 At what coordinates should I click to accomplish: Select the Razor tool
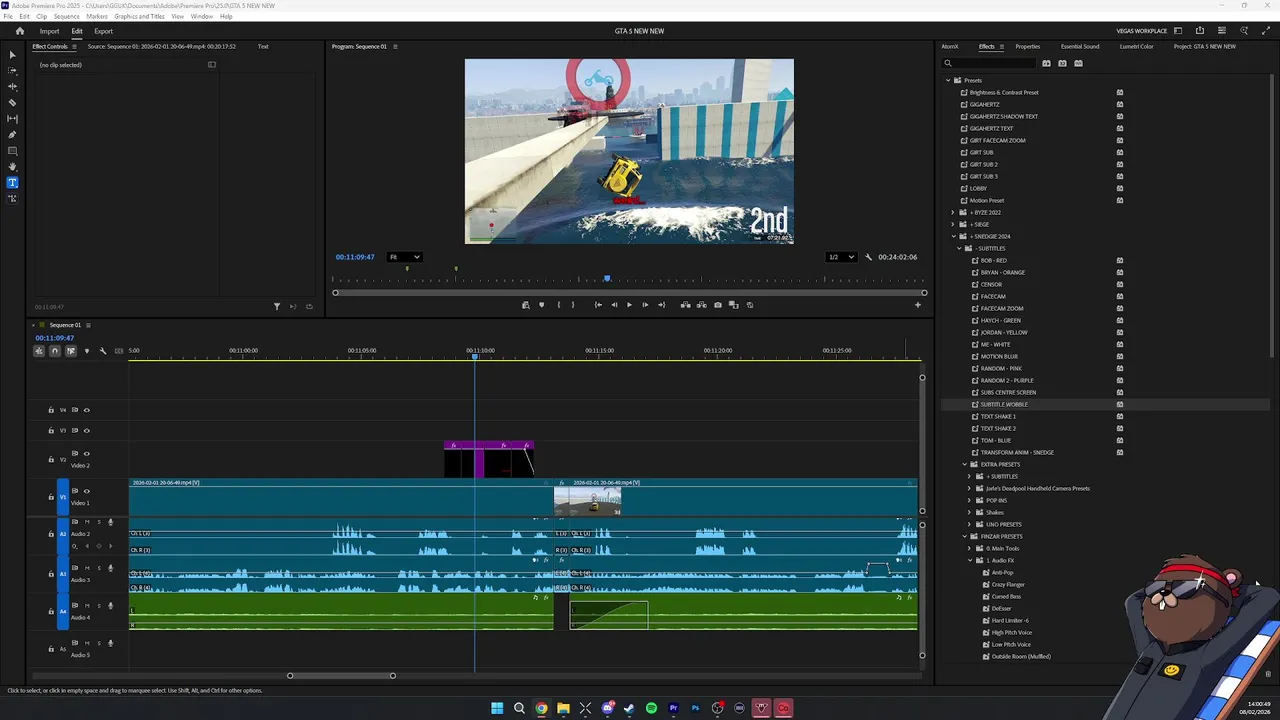[12, 103]
